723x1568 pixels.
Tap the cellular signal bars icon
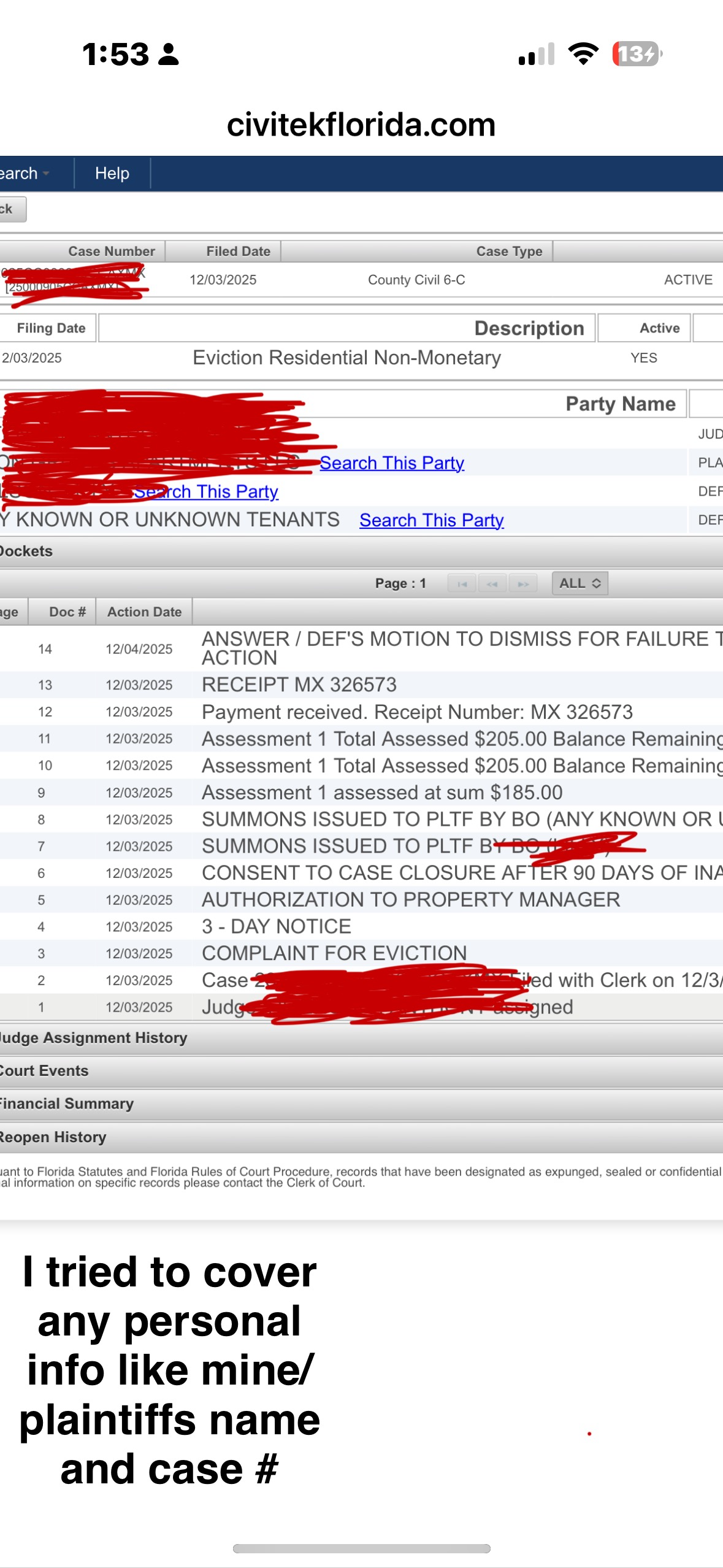[x=536, y=54]
